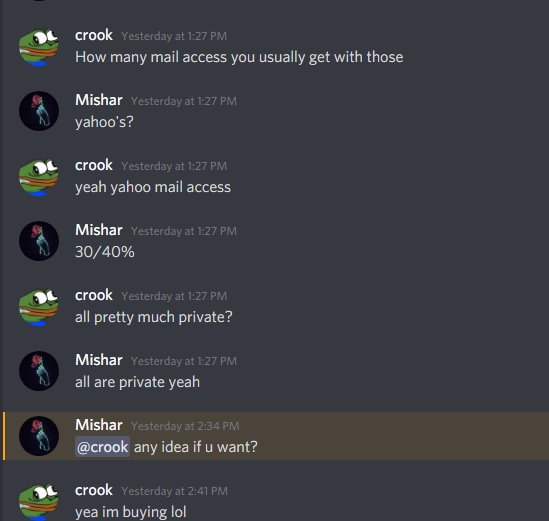
Task: Open crook's avatar on the 'How many mail access' message
Action: (39, 47)
